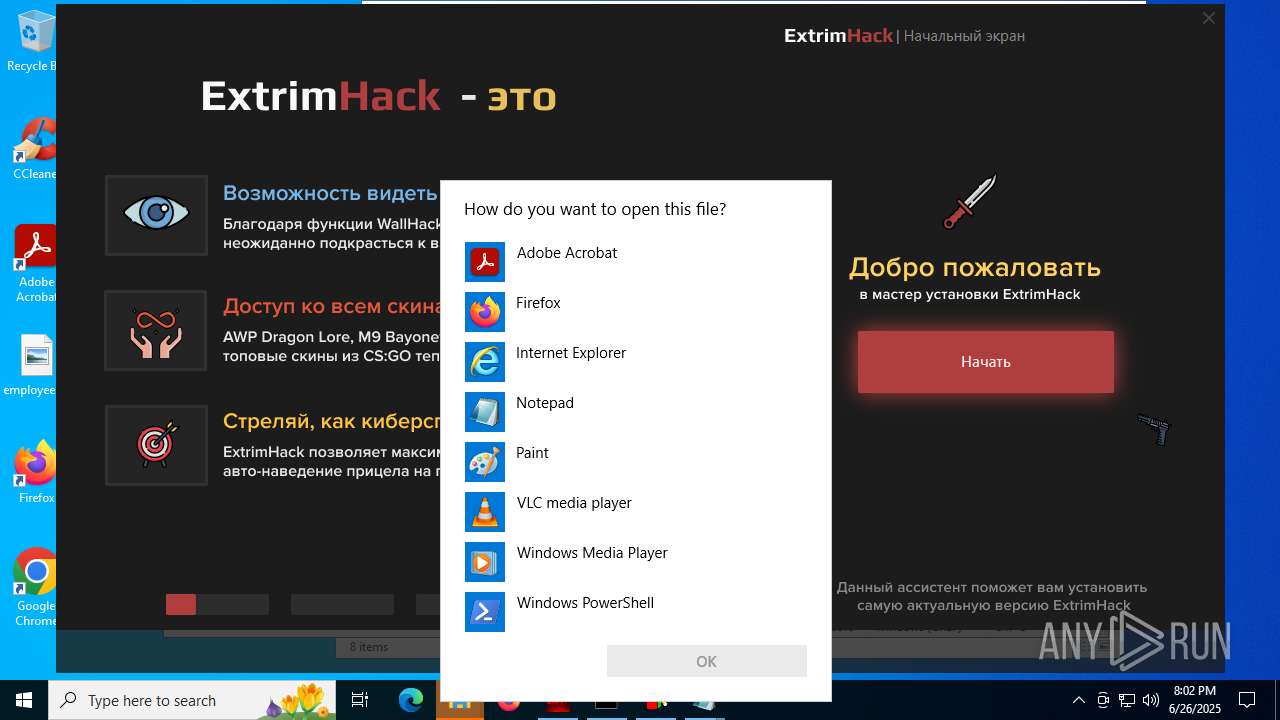Open the notification center icon
This screenshot has width=1280, height=720.
point(1247,700)
